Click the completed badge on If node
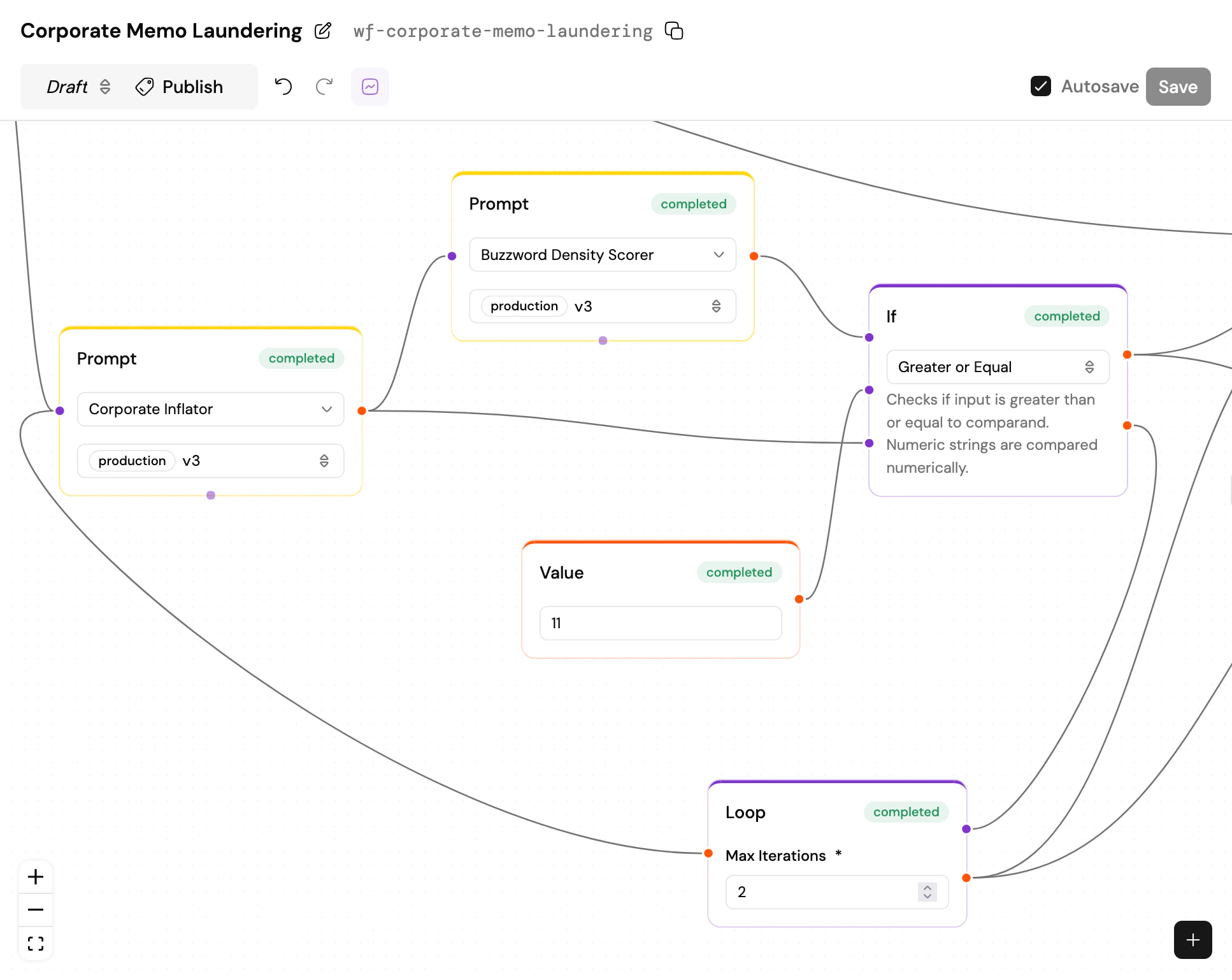This screenshot has height=980, width=1232. point(1067,316)
